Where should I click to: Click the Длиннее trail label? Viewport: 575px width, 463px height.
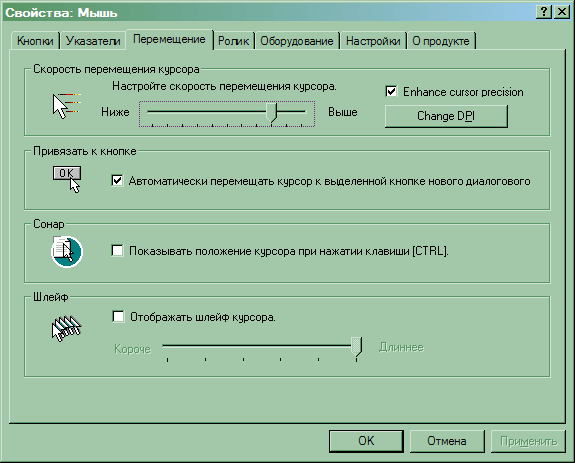tap(401, 347)
